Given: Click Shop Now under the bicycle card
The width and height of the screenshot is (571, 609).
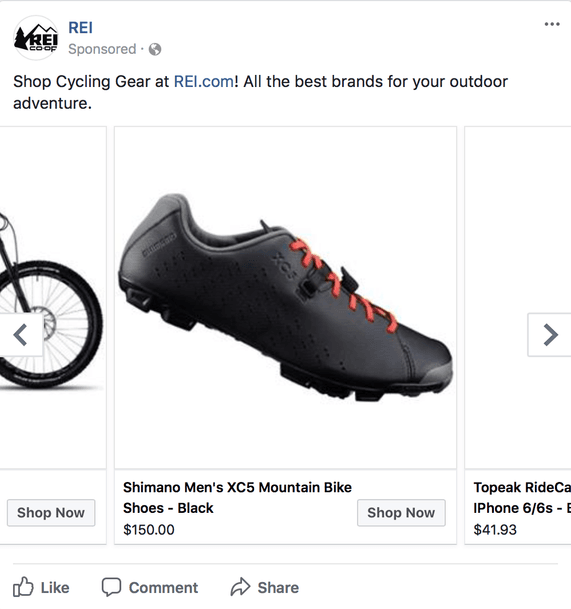Looking at the screenshot, I should 51,513.
